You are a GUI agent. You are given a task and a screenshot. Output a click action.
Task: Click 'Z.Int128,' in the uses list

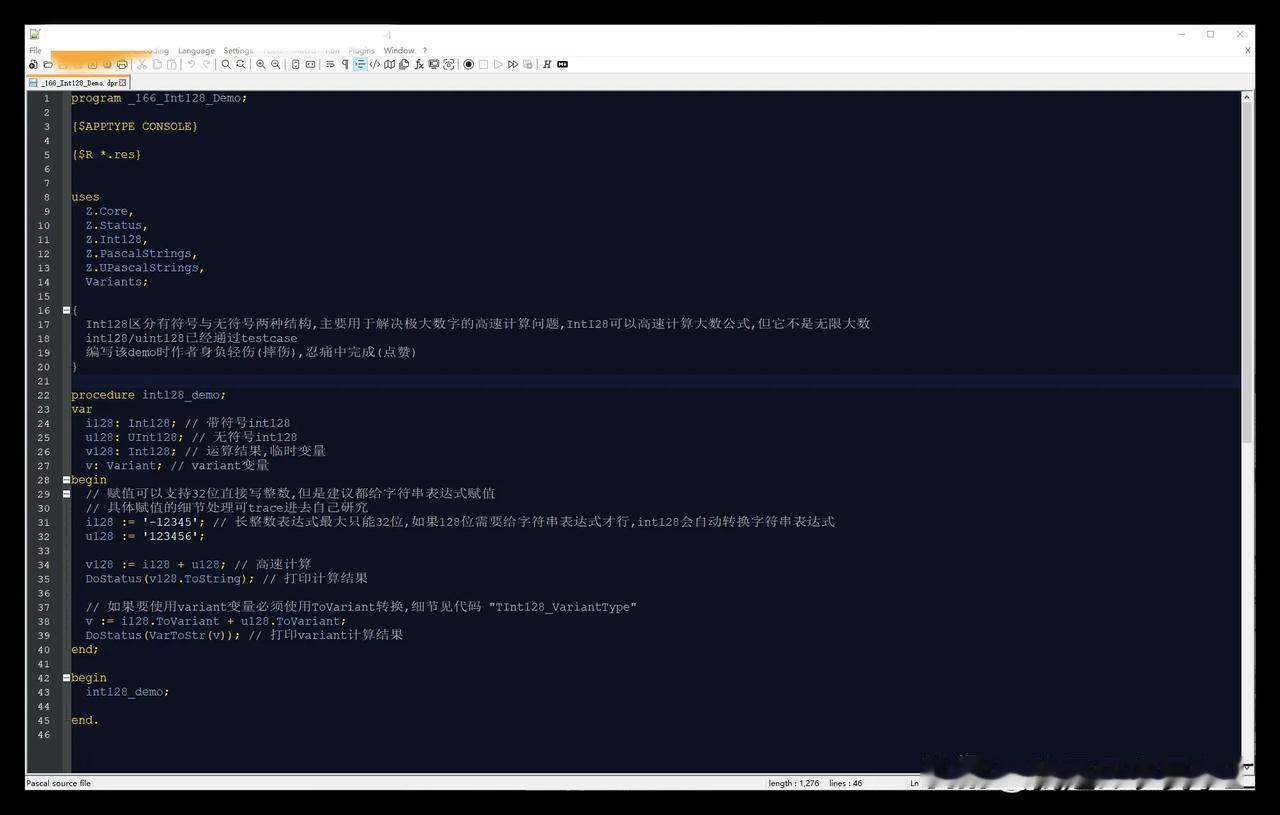pyautogui.click(x=116, y=240)
